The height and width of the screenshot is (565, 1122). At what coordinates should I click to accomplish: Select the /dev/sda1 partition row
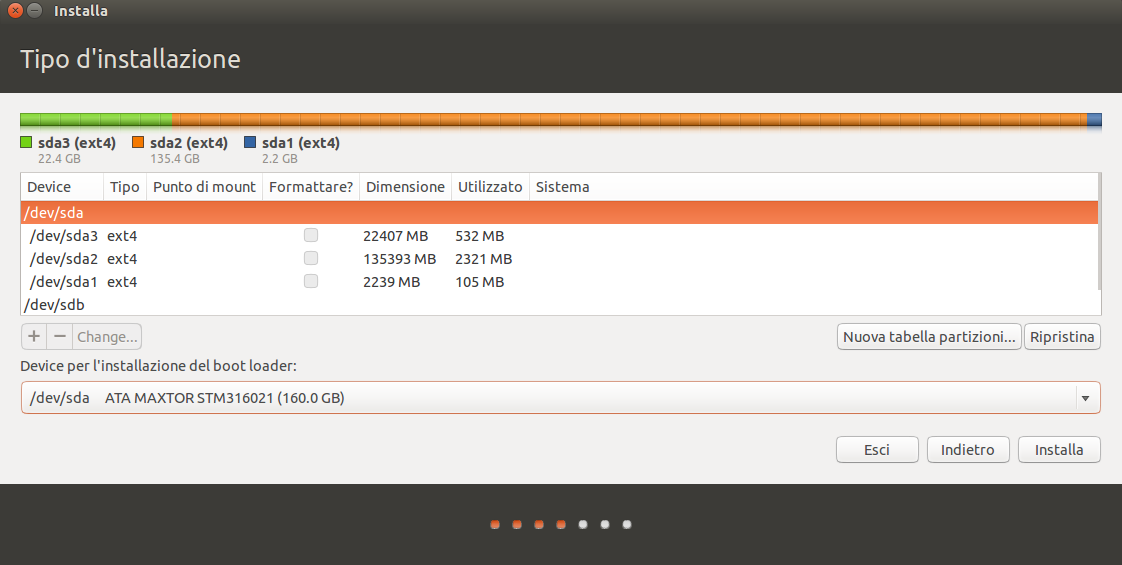(560, 281)
